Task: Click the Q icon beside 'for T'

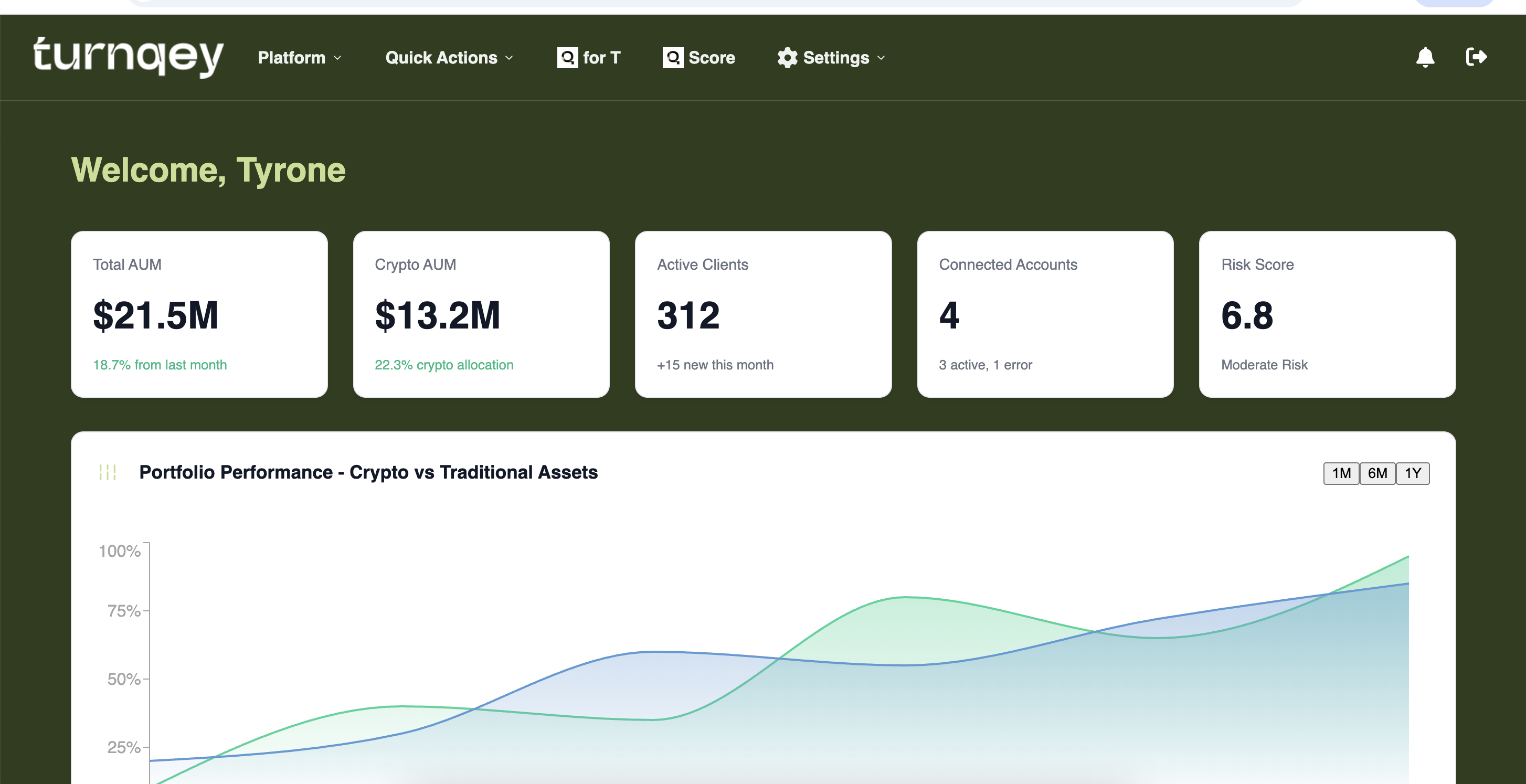Action: click(567, 58)
